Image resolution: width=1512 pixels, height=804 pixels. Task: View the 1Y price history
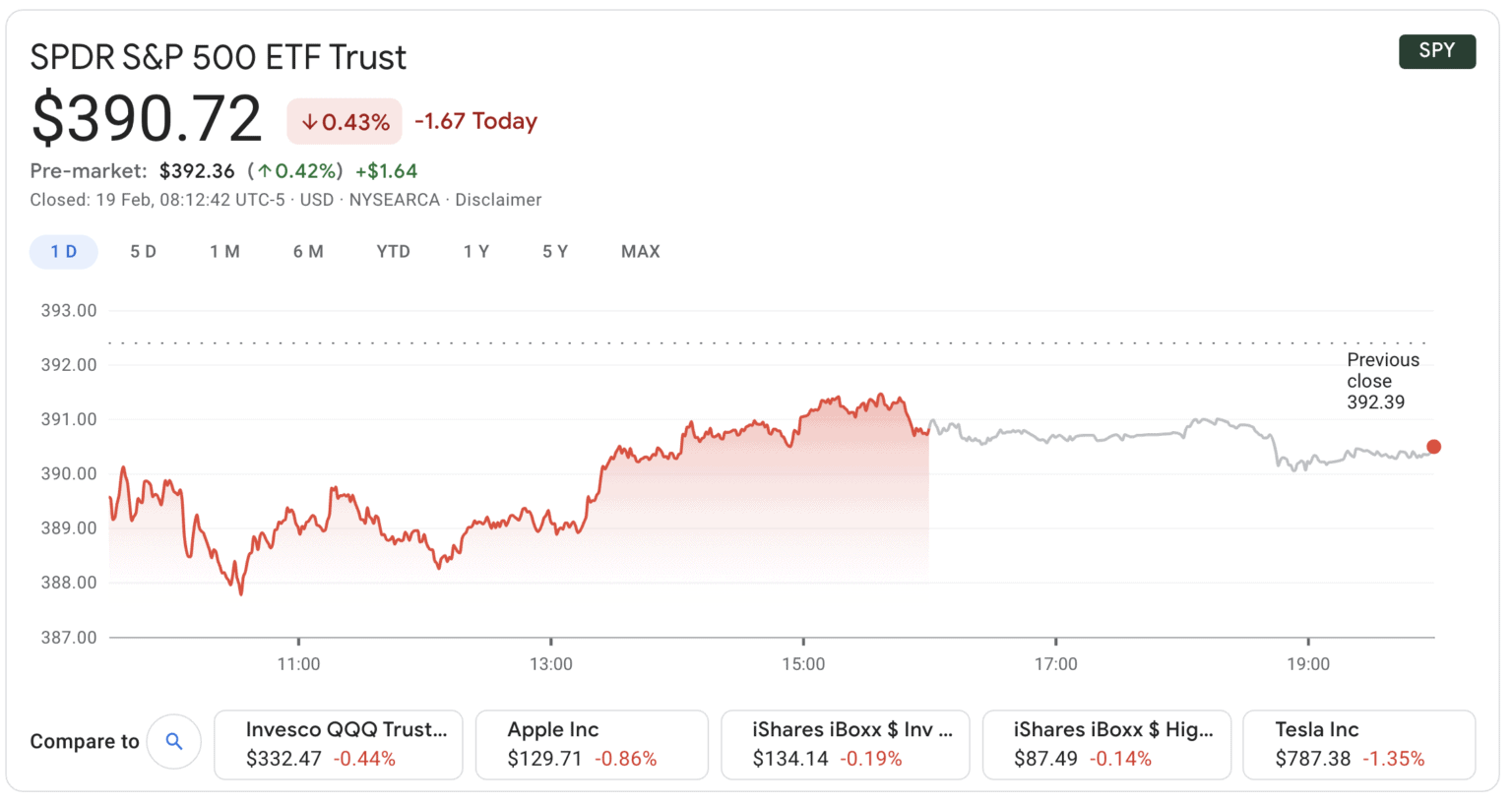(476, 251)
